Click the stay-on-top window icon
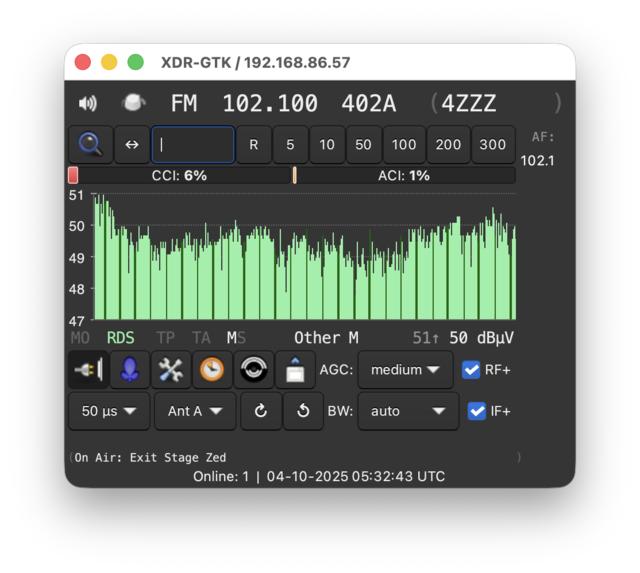 tap(295, 370)
